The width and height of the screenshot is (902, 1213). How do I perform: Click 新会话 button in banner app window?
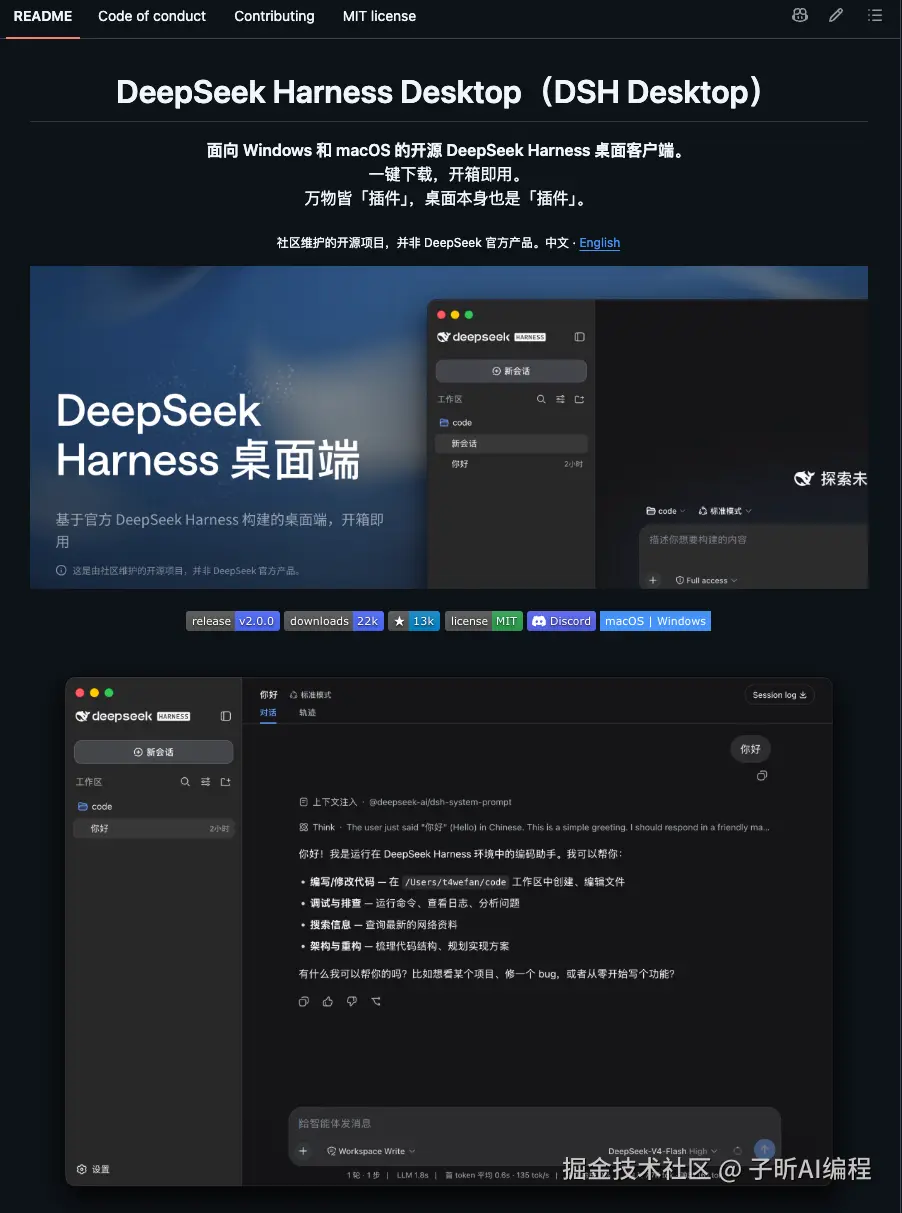coord(511,371)
